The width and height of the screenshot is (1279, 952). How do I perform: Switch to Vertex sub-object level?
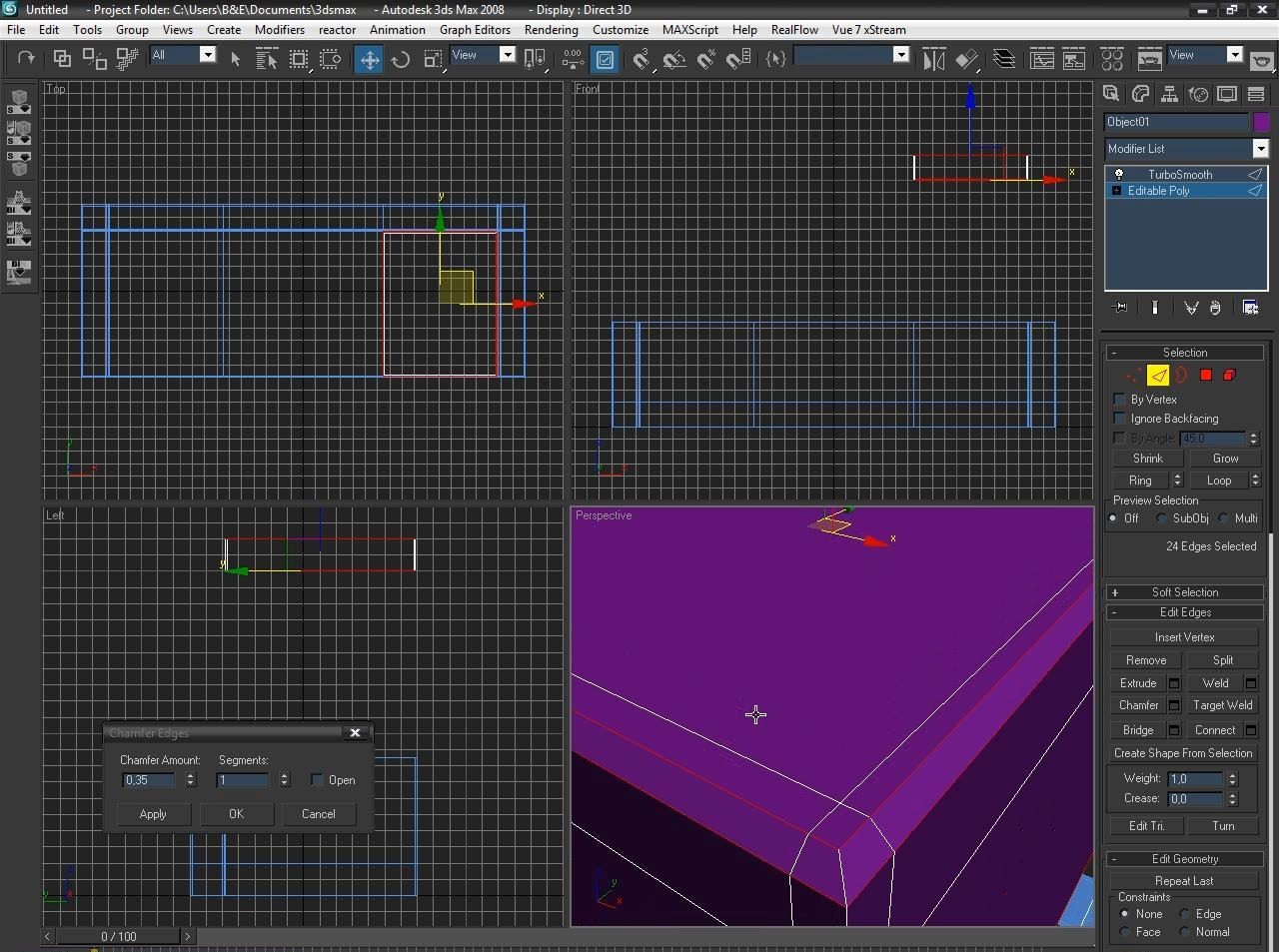point(1132,376)
